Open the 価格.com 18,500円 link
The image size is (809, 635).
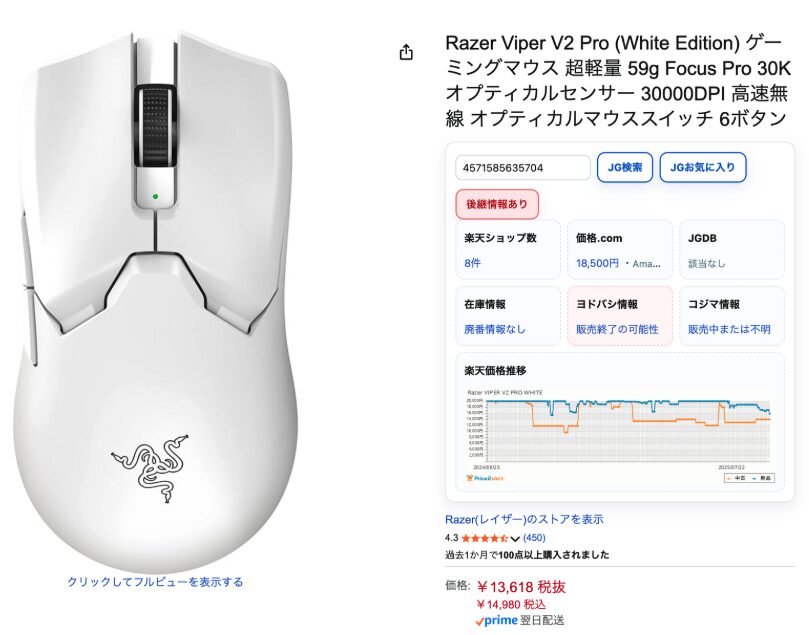click(x=597, y=263)
